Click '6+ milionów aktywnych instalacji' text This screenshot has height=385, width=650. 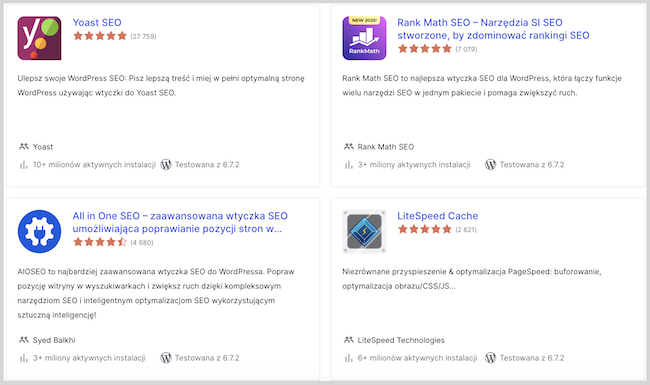(417, 358)
